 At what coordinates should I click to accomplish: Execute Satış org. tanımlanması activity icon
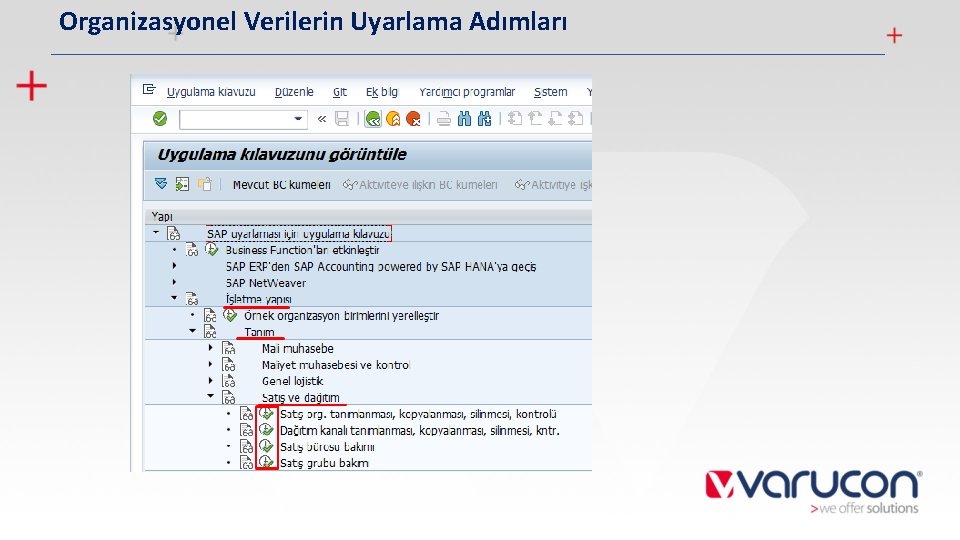tap(266, 413)
